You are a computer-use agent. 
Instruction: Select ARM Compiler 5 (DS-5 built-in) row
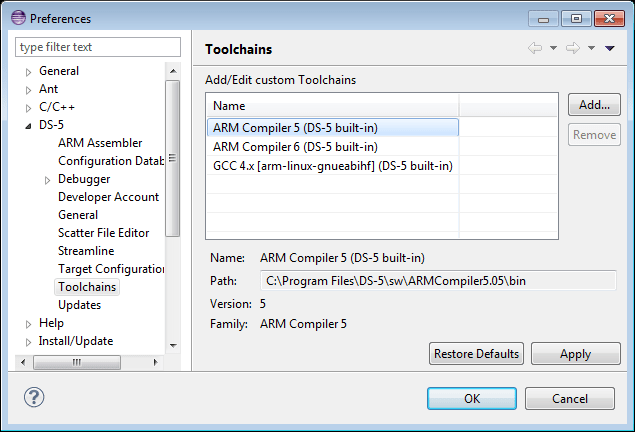click(x=333, y=128)
